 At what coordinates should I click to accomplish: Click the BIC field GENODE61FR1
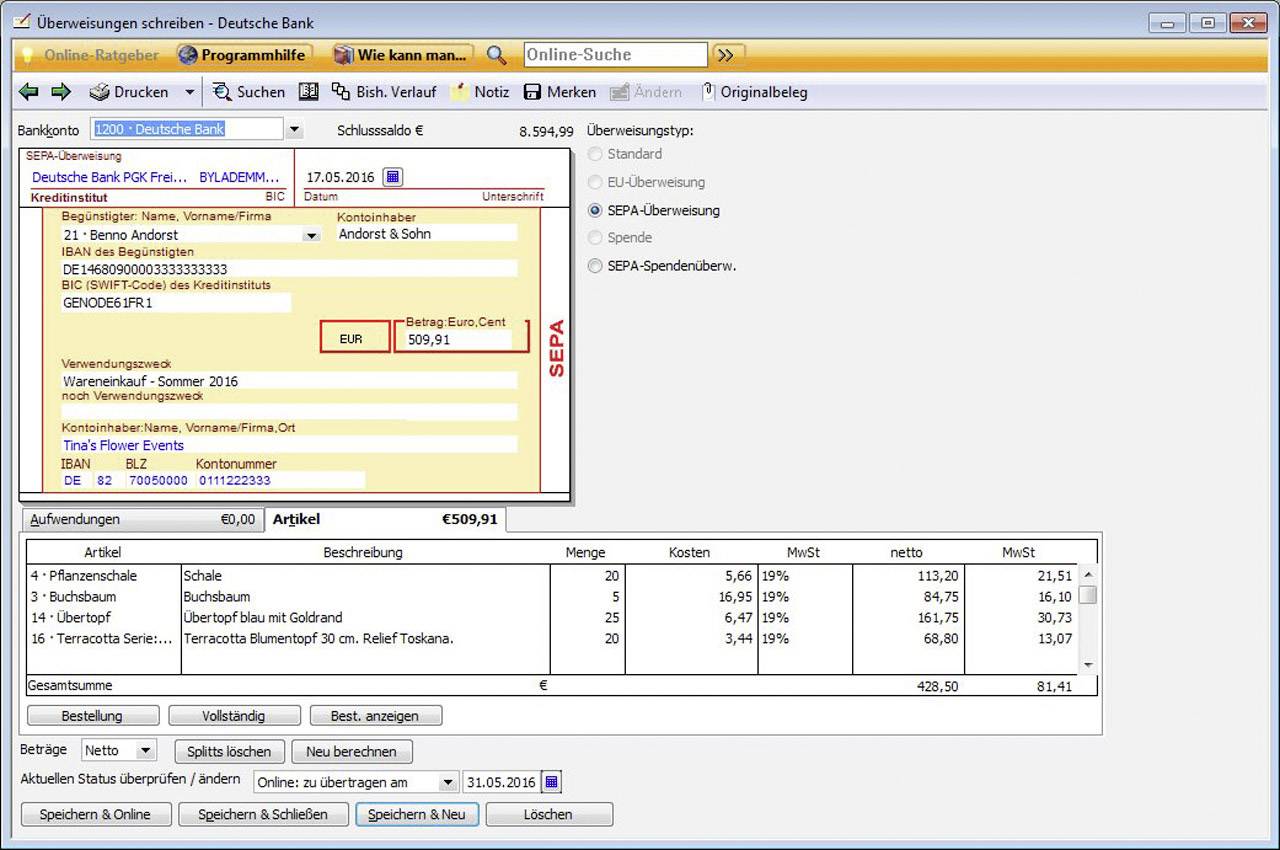pyautogui.click(x=176, y=302)
